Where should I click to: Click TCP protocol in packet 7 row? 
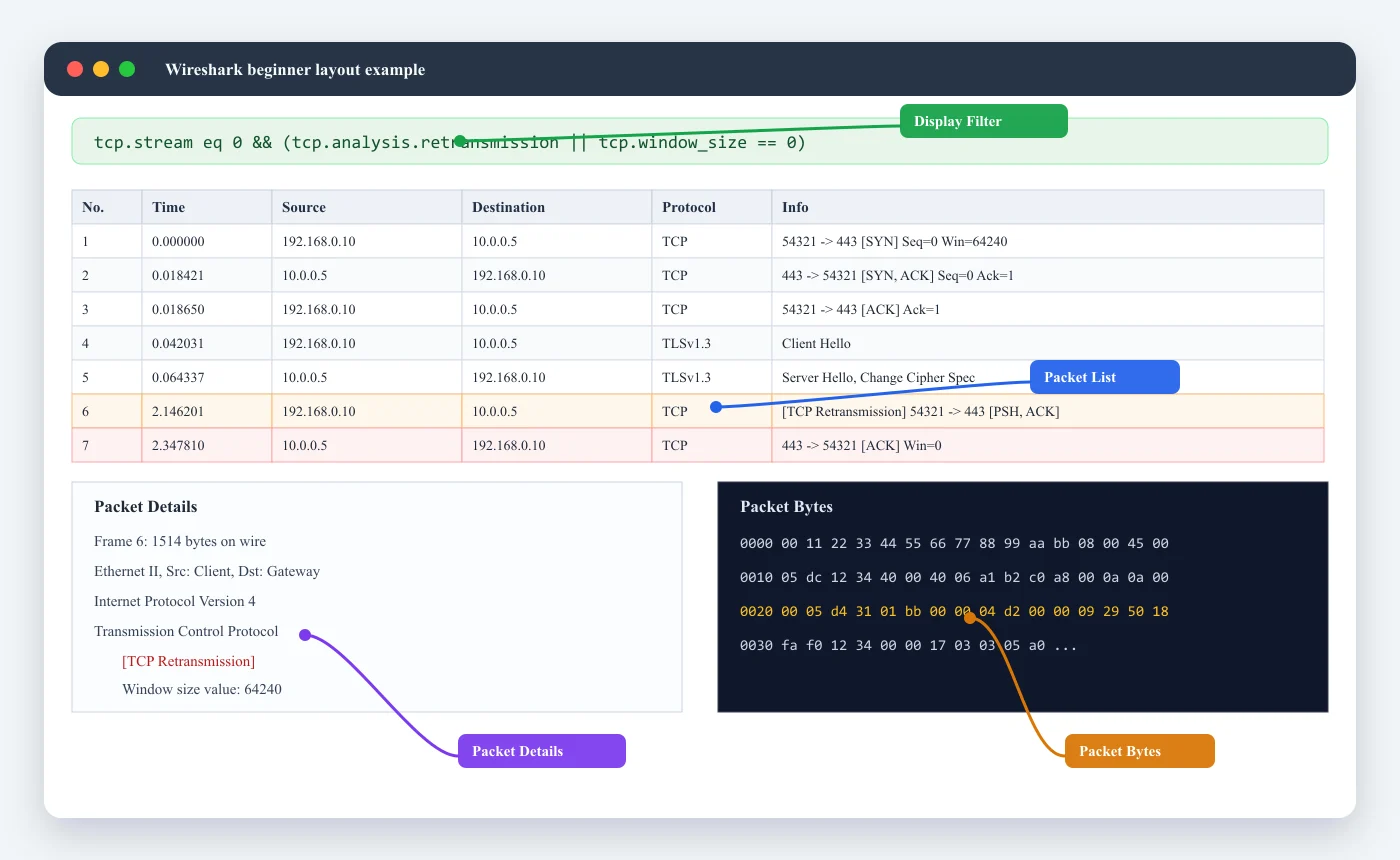point(674,445)
